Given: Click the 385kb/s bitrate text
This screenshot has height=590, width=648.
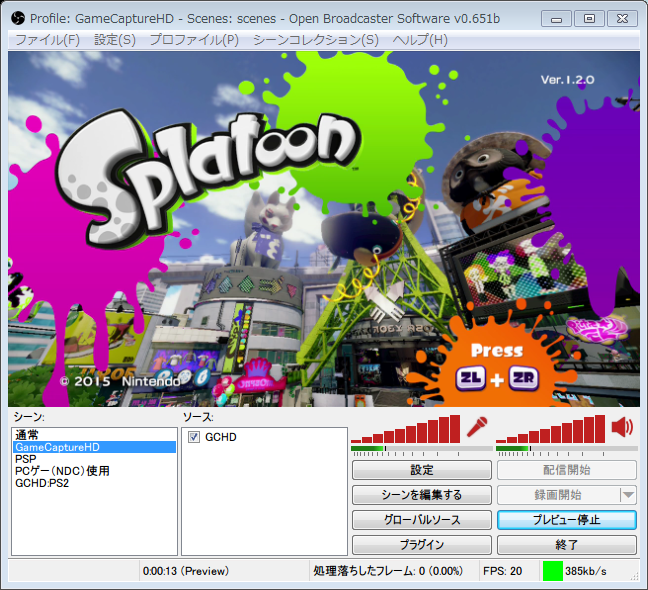Looking at the screenshot, I should pyautogui.click(x=586, y=571).
